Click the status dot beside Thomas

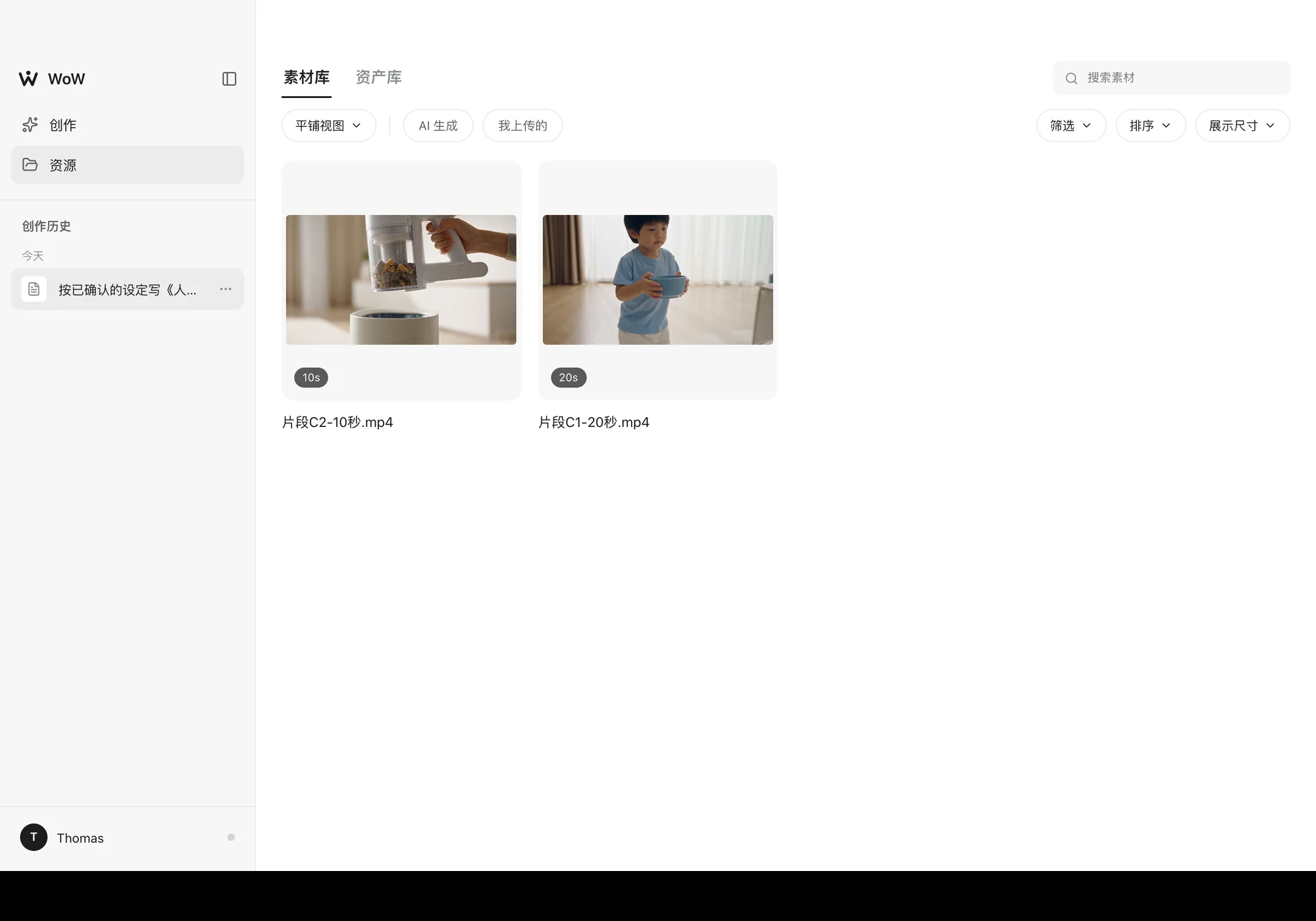pyautogui.click(x=231, y=837)
